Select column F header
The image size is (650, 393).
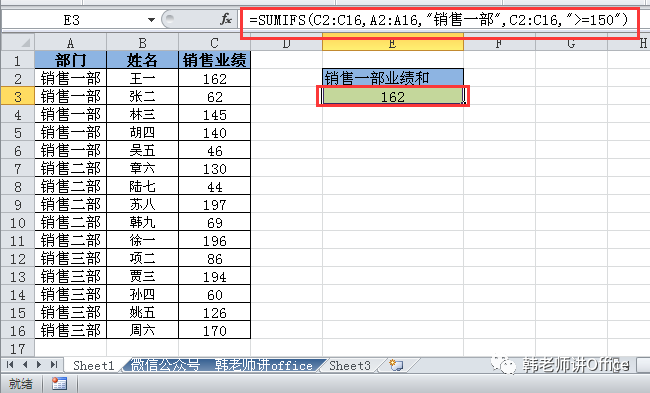pyautogui.click(x=499, y=43)
